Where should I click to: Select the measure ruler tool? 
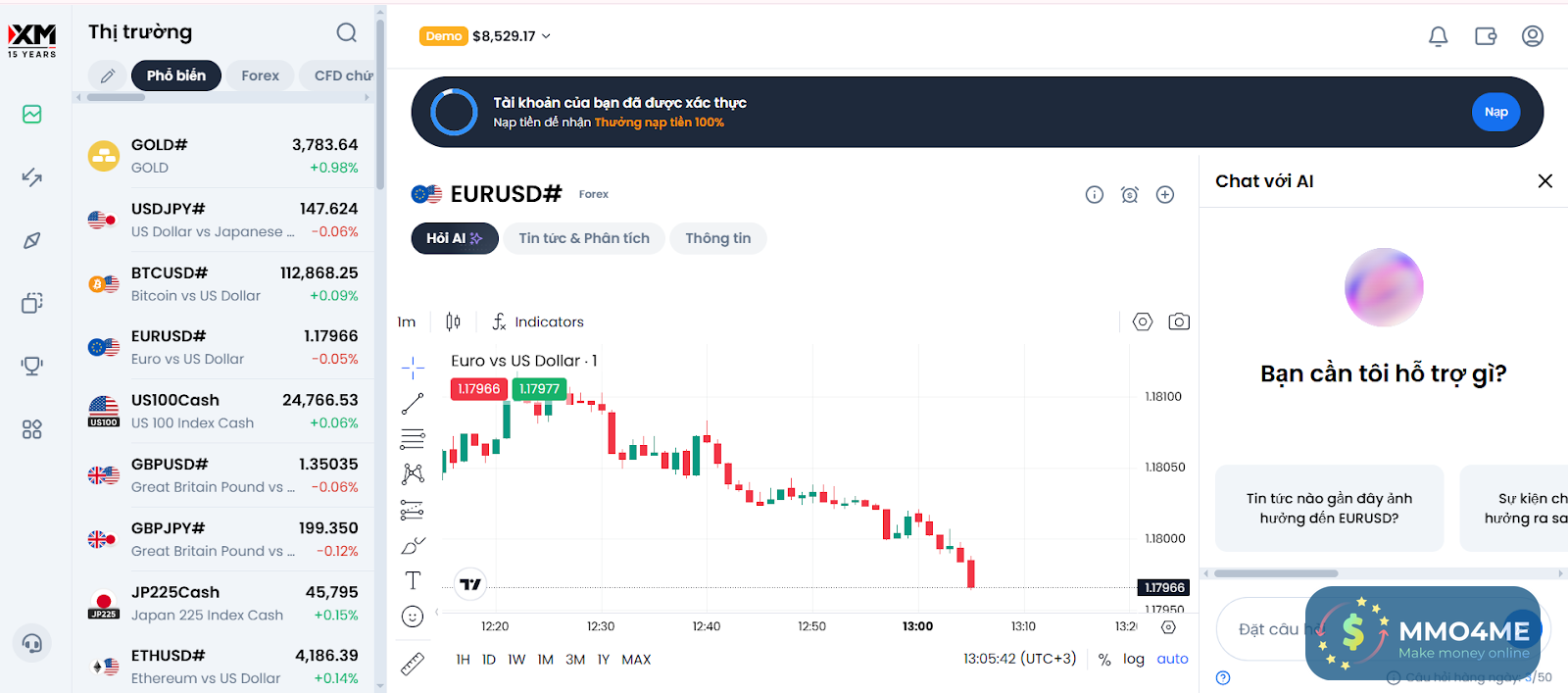(x=413, y=664)
